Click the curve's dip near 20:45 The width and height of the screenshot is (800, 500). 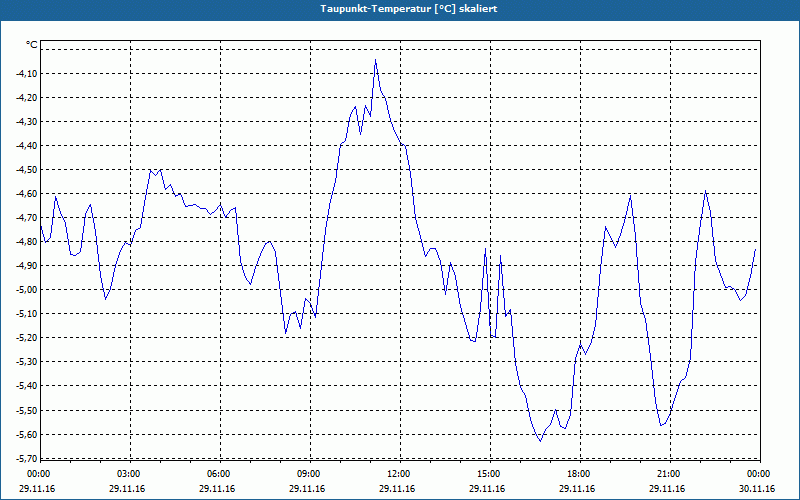click(661, 425)
